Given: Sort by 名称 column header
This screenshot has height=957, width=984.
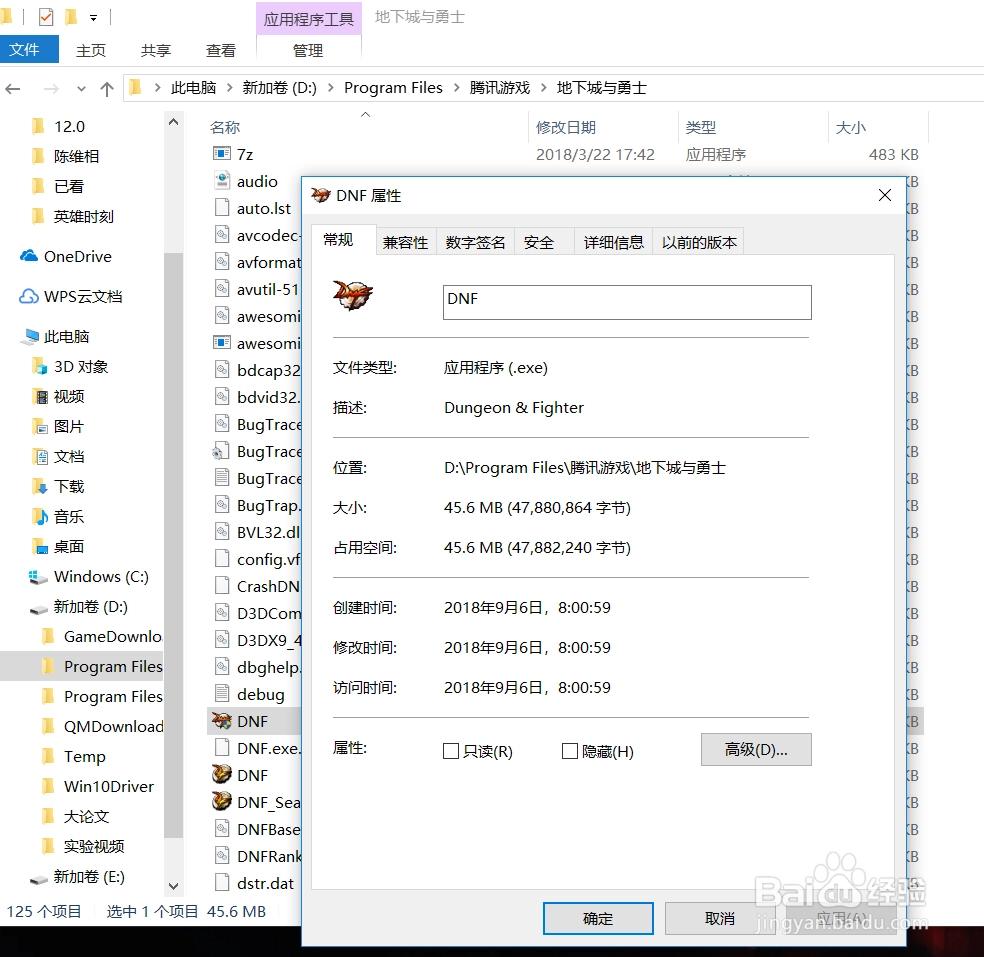Looking at the screenshot, I should click(366, 127).
